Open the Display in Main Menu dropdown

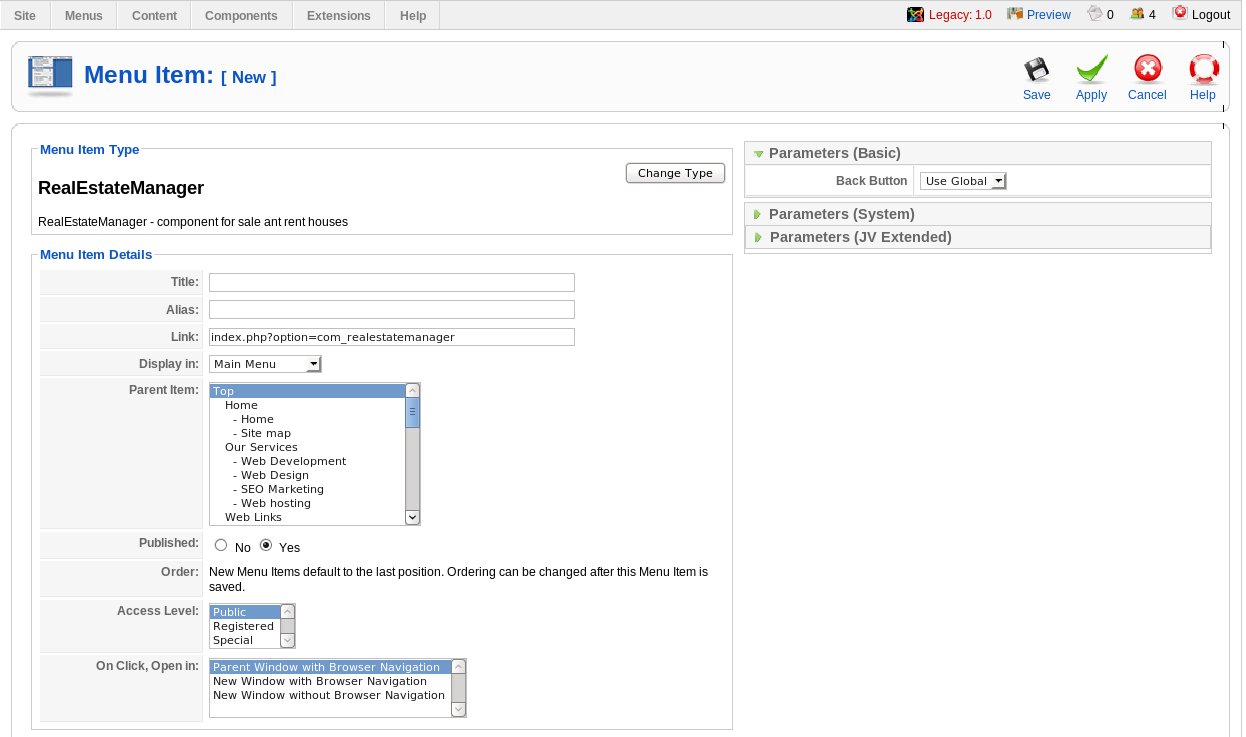(265, 364)
